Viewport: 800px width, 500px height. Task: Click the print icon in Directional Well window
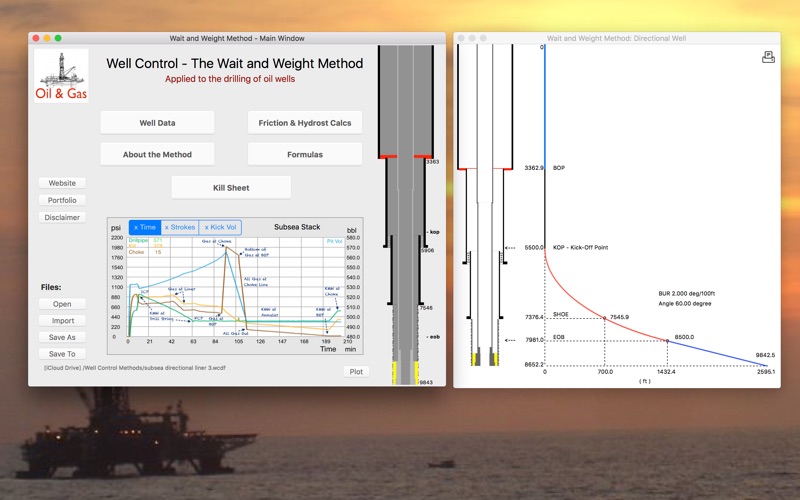coord(768,57)
